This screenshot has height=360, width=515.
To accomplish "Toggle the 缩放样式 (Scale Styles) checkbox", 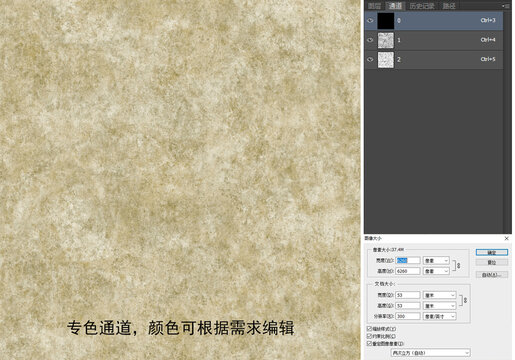I will click(x=369, y=329).
